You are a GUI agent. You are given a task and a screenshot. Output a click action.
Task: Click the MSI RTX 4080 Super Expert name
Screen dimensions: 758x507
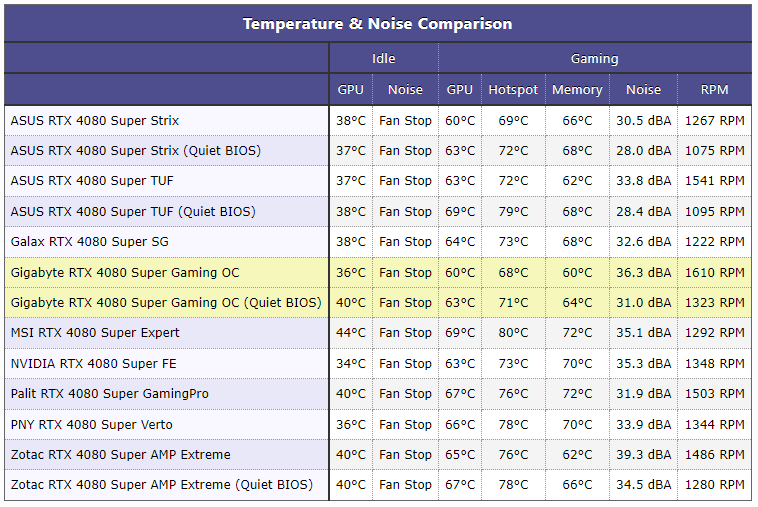pyautogui.click(x=95, y=333)
